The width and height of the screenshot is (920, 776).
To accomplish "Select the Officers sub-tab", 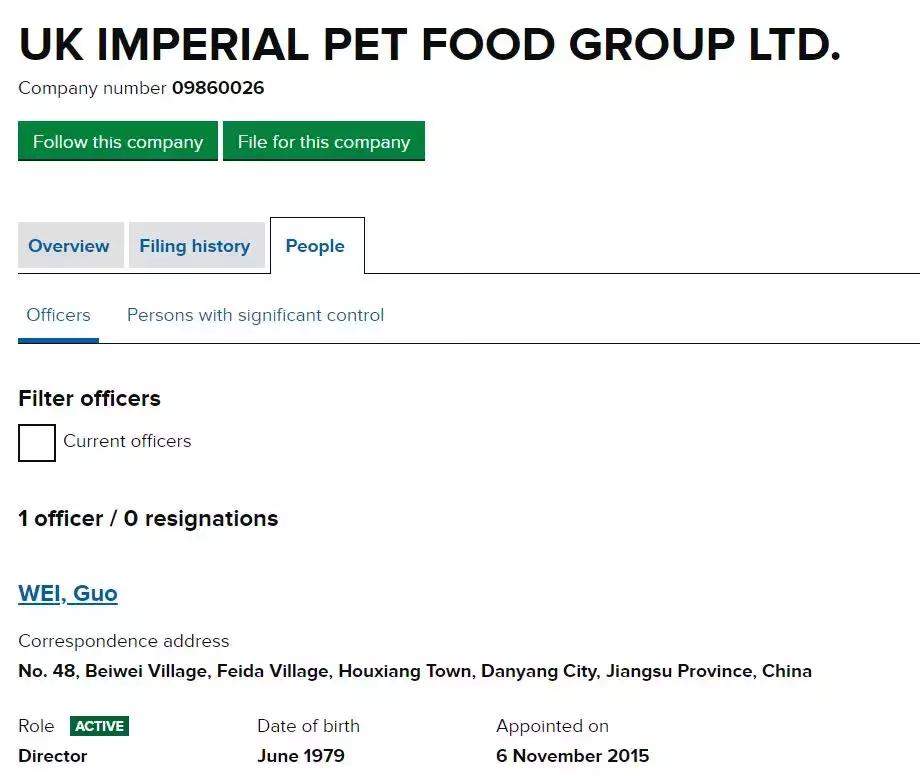I will pos(58,315).
